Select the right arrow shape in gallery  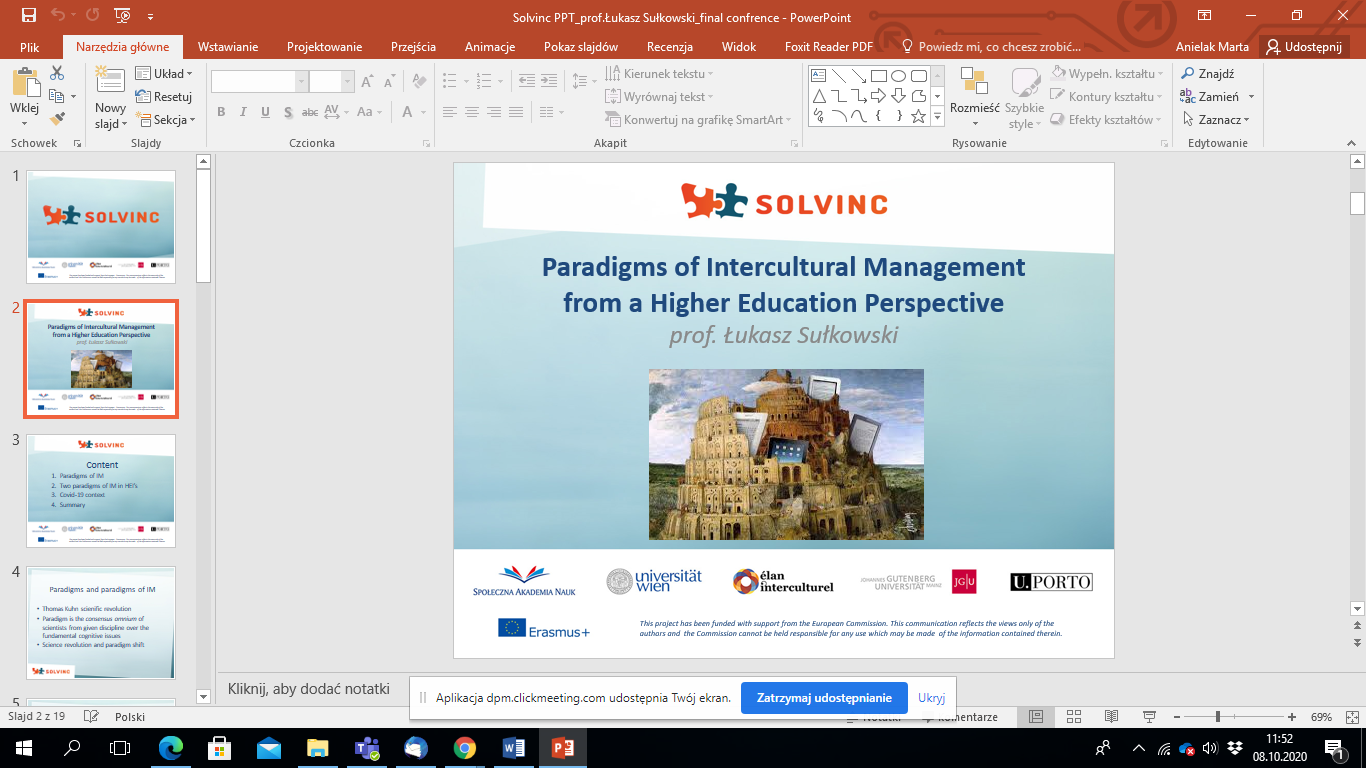point(879,95)
